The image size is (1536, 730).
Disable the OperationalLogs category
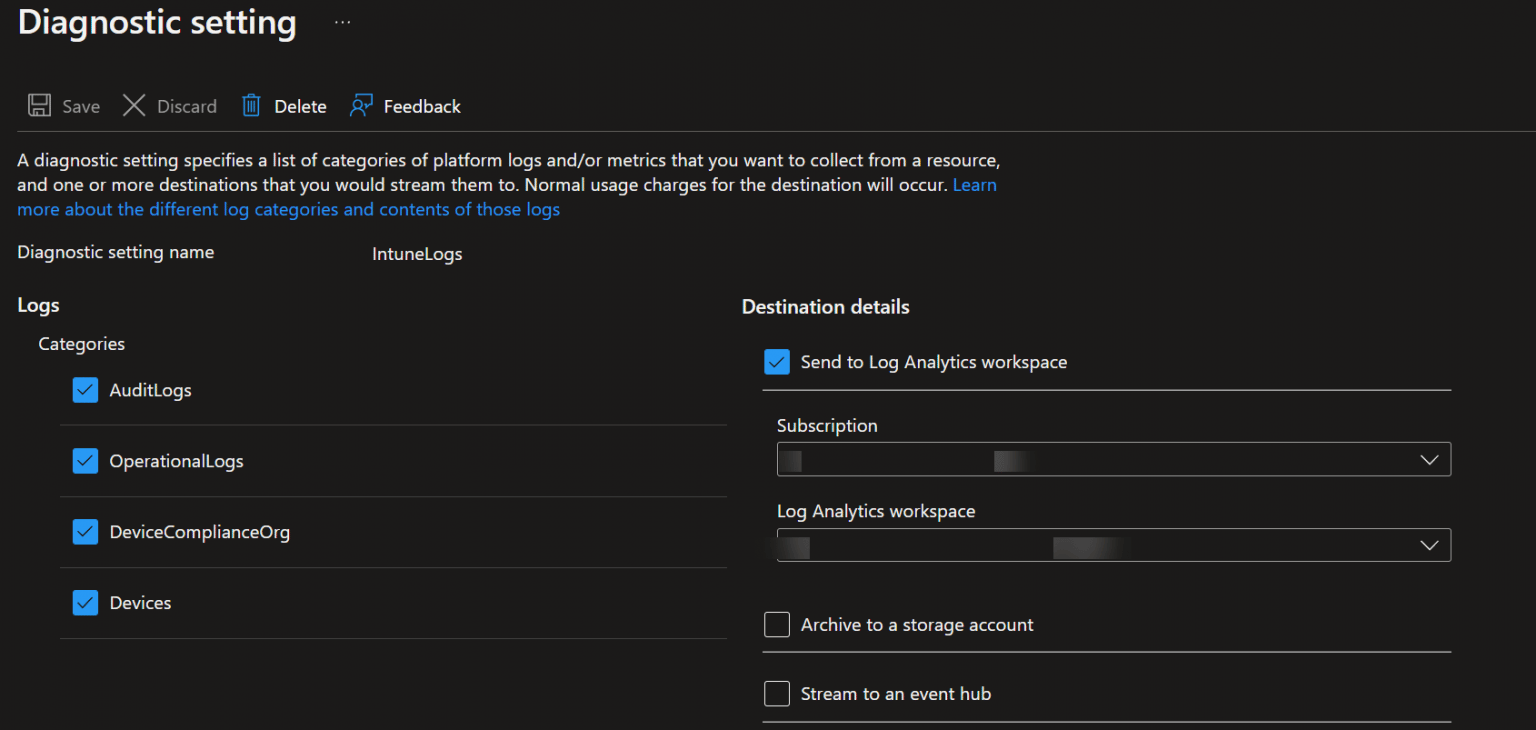pyautogui.click(x=85, y=461)
